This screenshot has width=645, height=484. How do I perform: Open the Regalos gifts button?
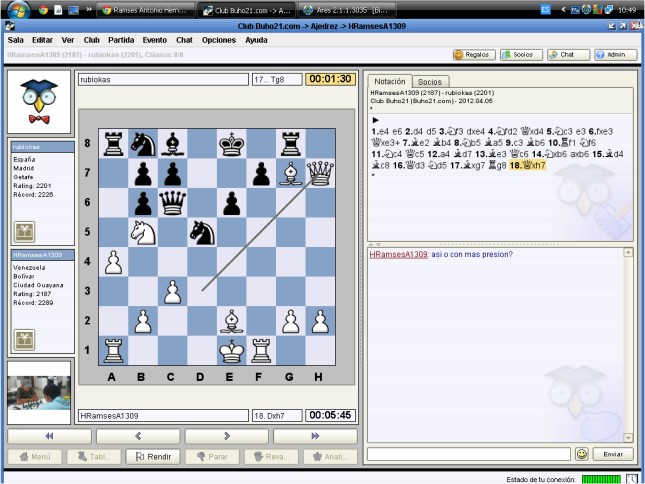(473, 55)
